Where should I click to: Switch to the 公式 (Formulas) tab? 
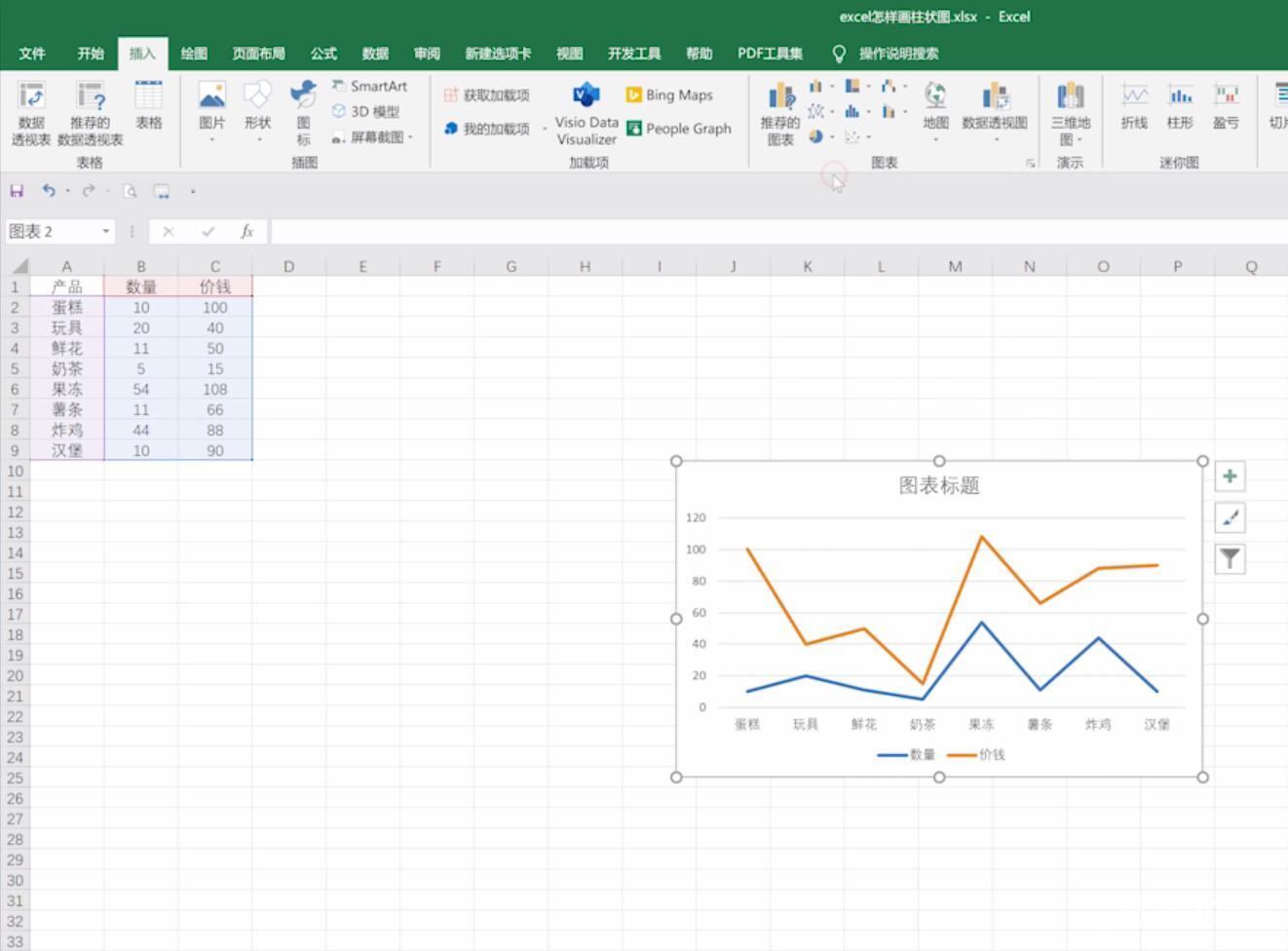[323, 54]
